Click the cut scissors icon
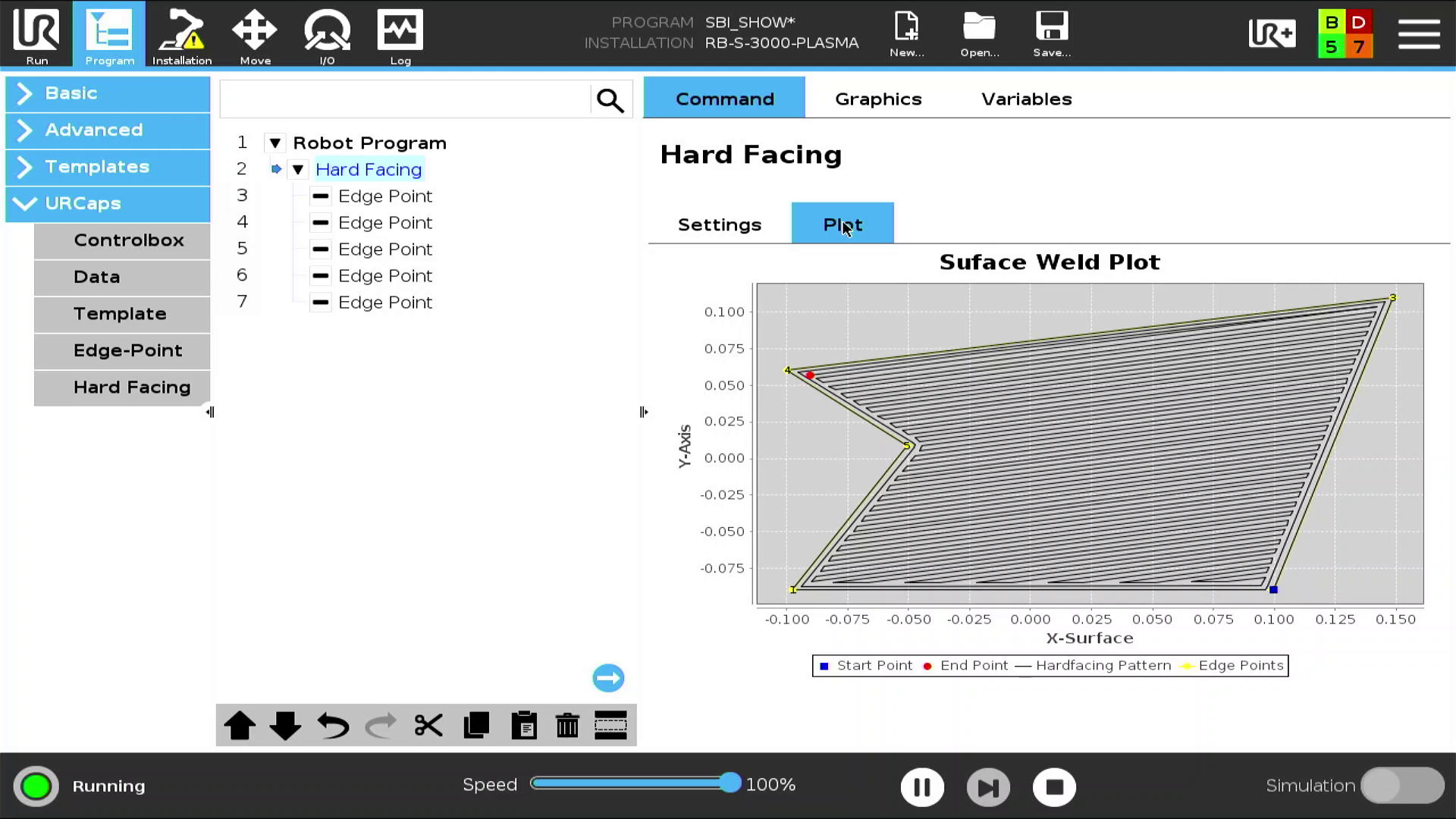The width and height of the screenshot is (1456, 819). click(x=428, y=726)
